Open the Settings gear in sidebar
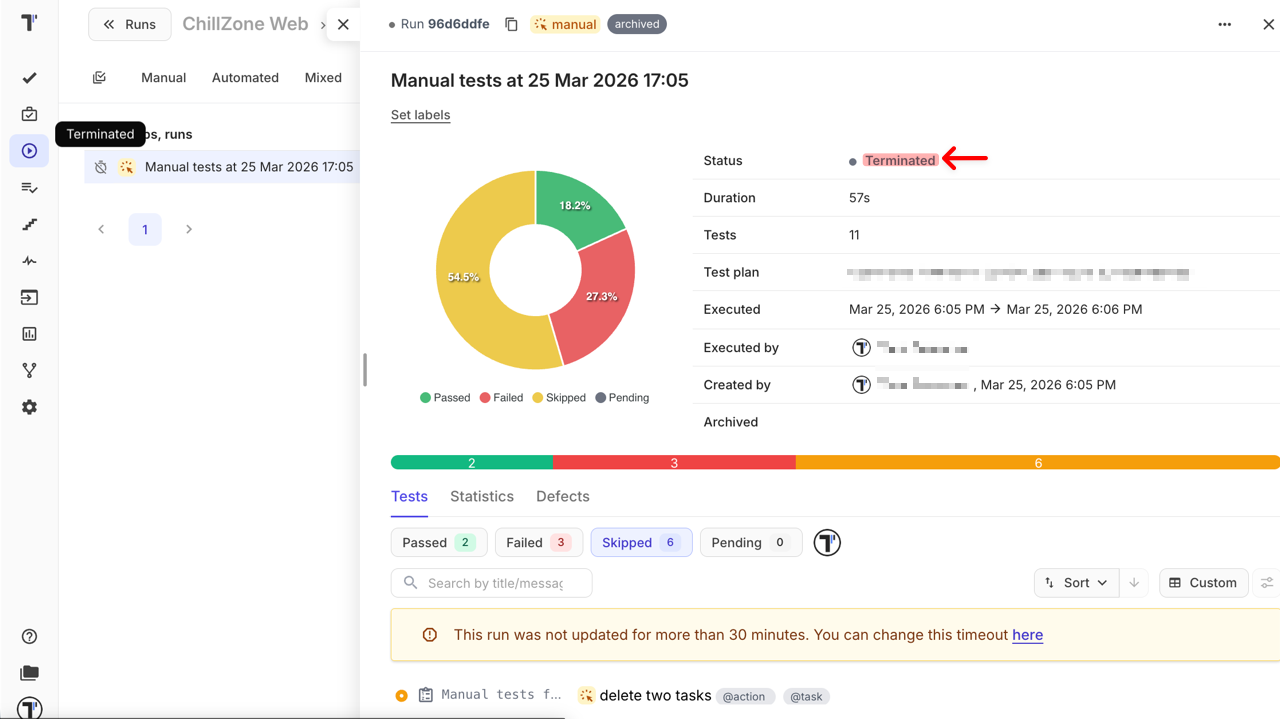 tap(29, 407)
